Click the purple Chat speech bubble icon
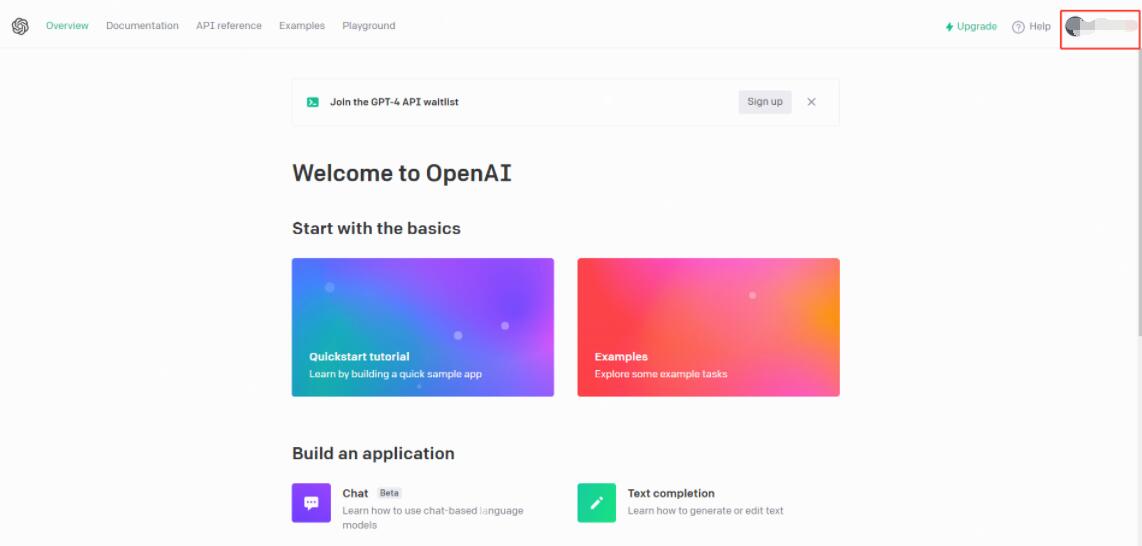 click(311, 503)
